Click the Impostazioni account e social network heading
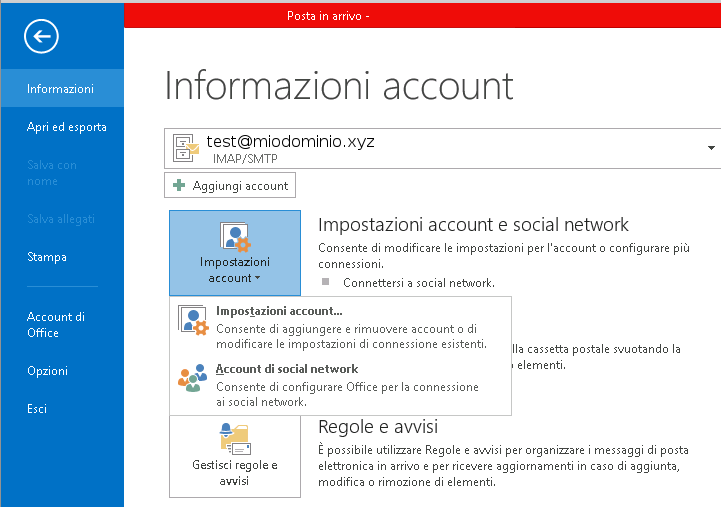This screenshot has height=507, width=721. (473, 225)
